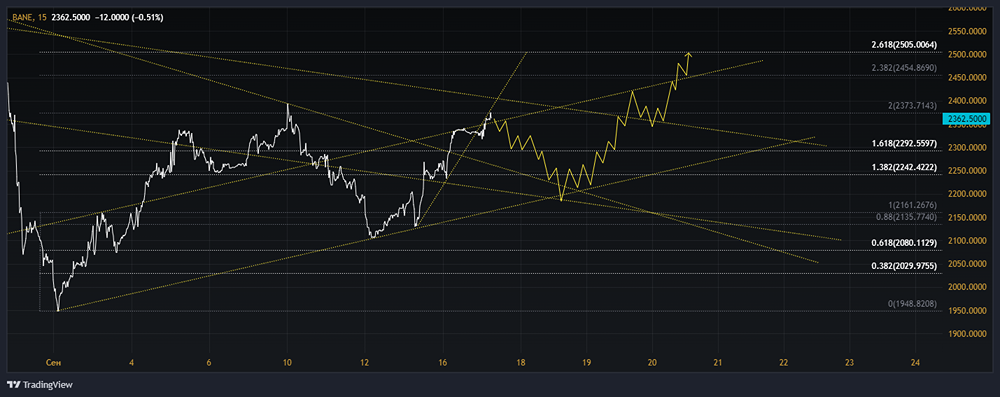Click the 2362.5000 last price in chart header
Image resolution: width=1000 pixels, height=397 pixels.
point(71,18)
